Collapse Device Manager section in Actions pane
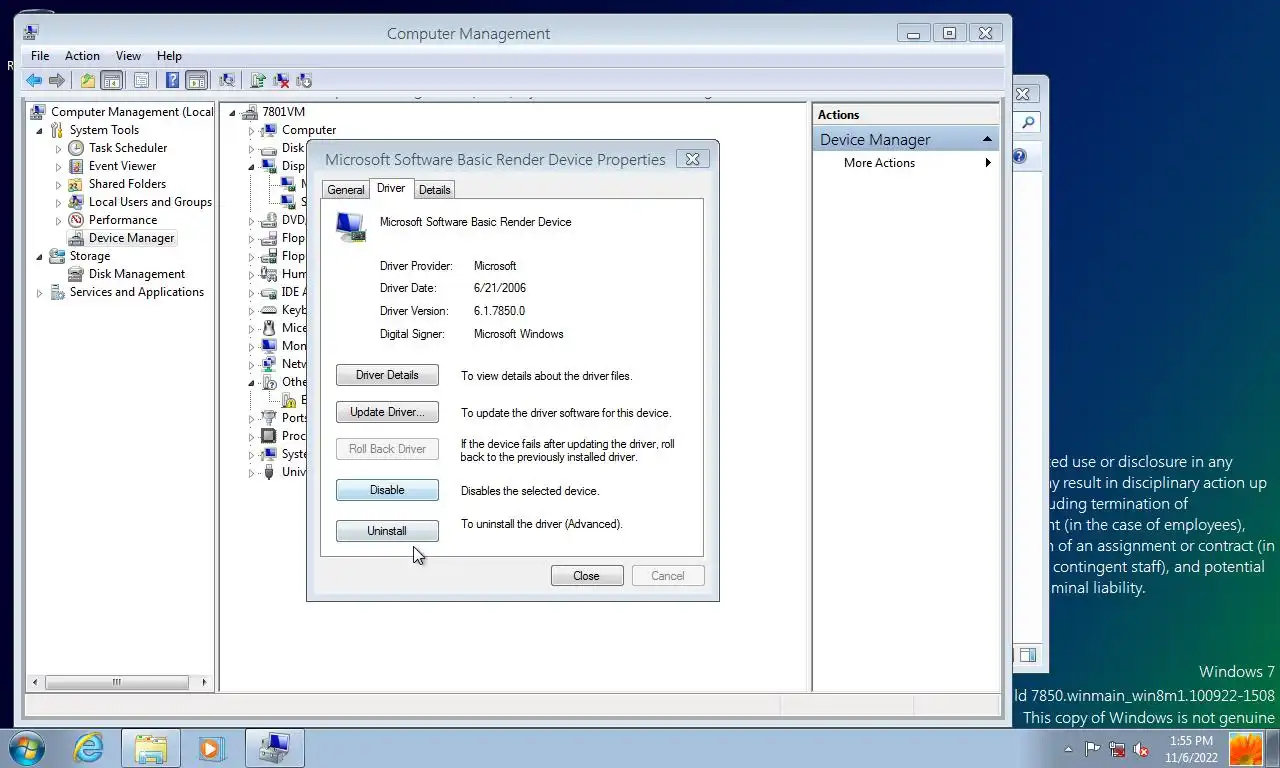Screen dimensions: 1280x768 click(987, 139)
